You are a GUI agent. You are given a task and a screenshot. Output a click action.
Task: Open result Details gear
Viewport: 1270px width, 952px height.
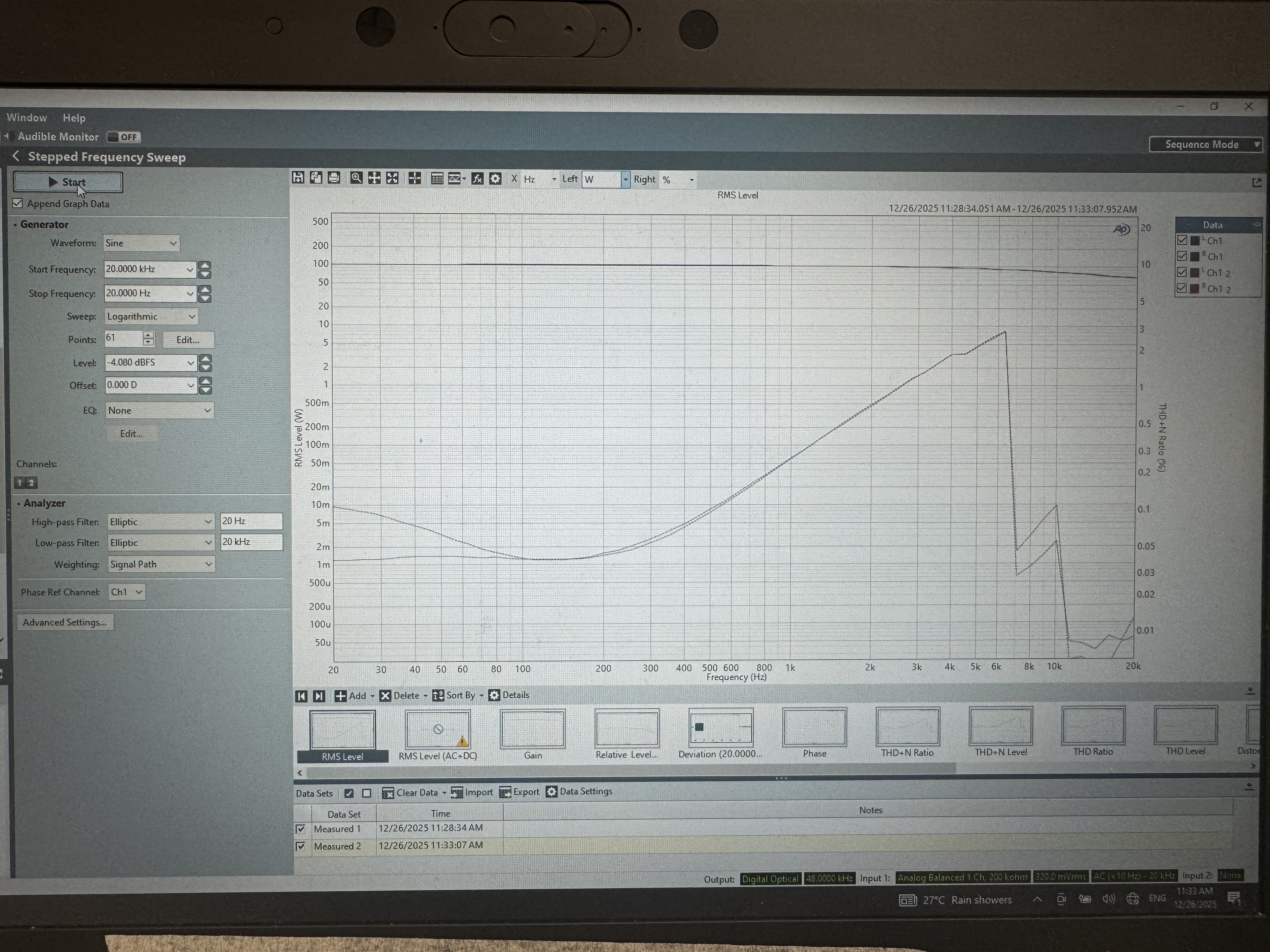click(x=509, y=695)
